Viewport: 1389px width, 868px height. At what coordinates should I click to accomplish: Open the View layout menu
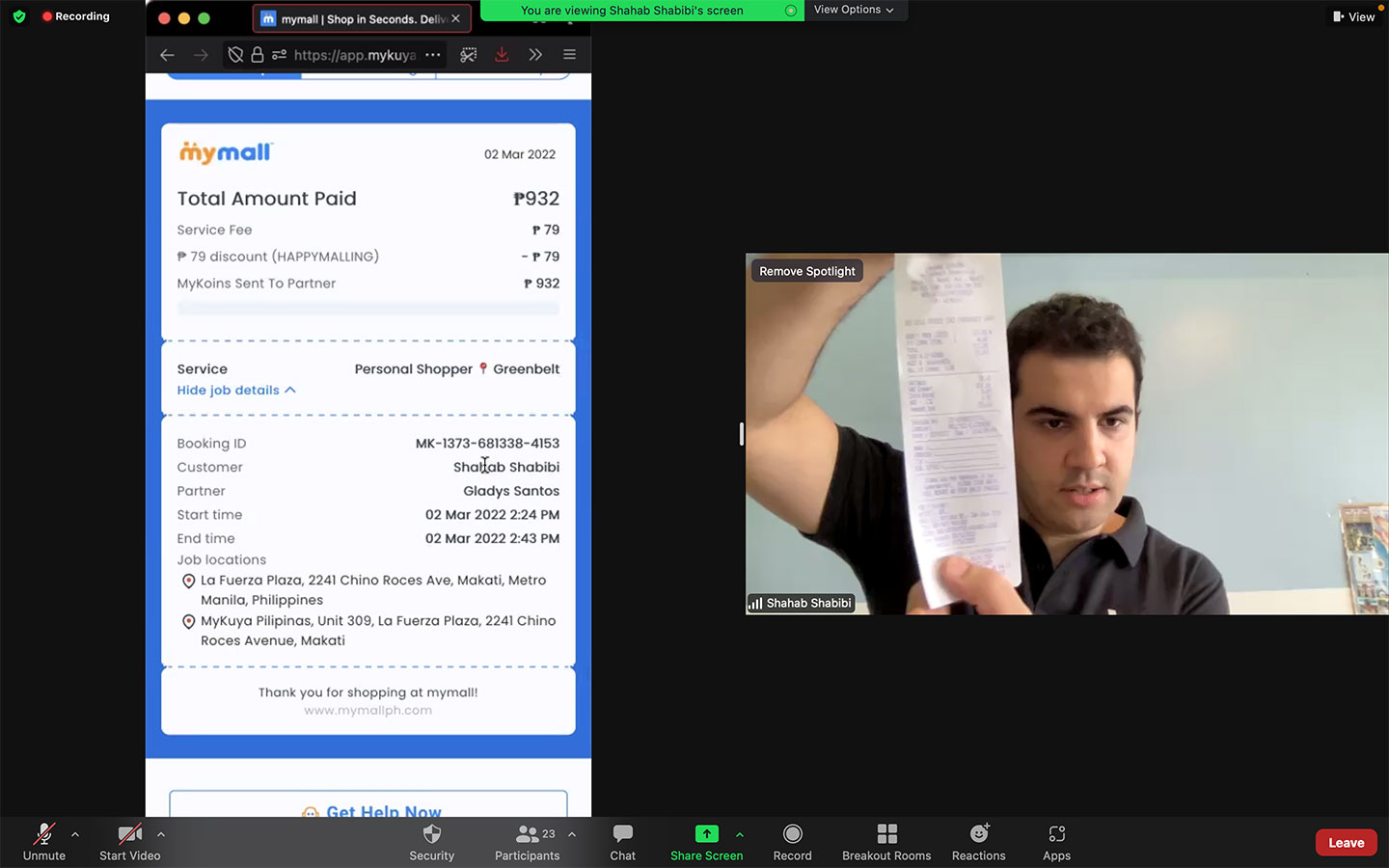click(x=1354, y=16)
